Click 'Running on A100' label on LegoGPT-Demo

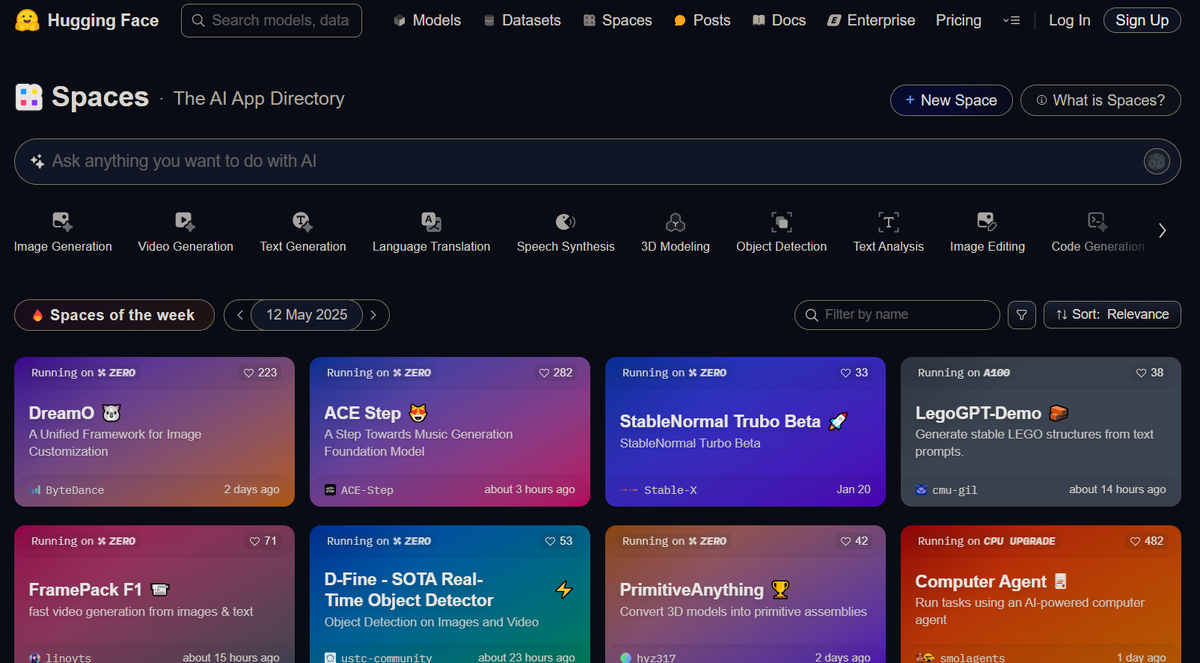(x=964, y=373)
